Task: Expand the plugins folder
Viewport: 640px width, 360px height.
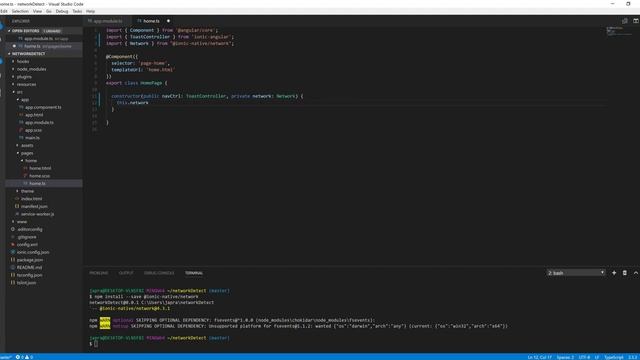Action: click(24, 77)
